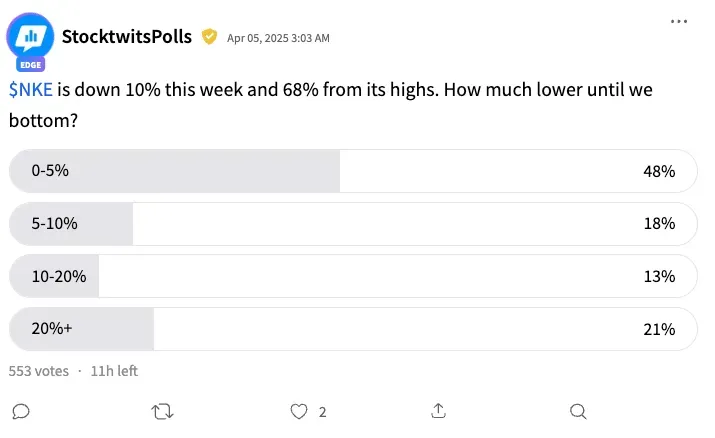
Task: Click the magnifying glass search icon
Action: point(578,412)
